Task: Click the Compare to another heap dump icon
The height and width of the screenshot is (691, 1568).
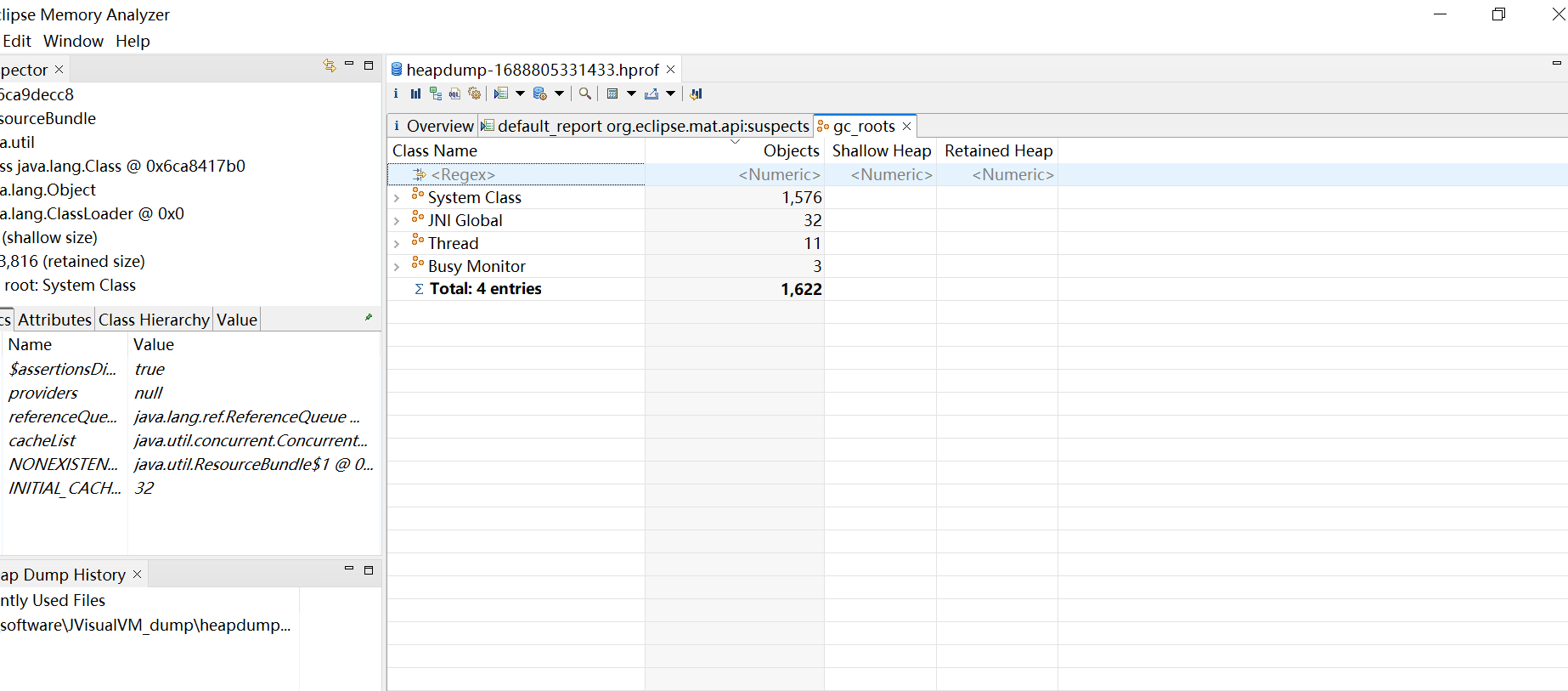Action: point(696,94)
